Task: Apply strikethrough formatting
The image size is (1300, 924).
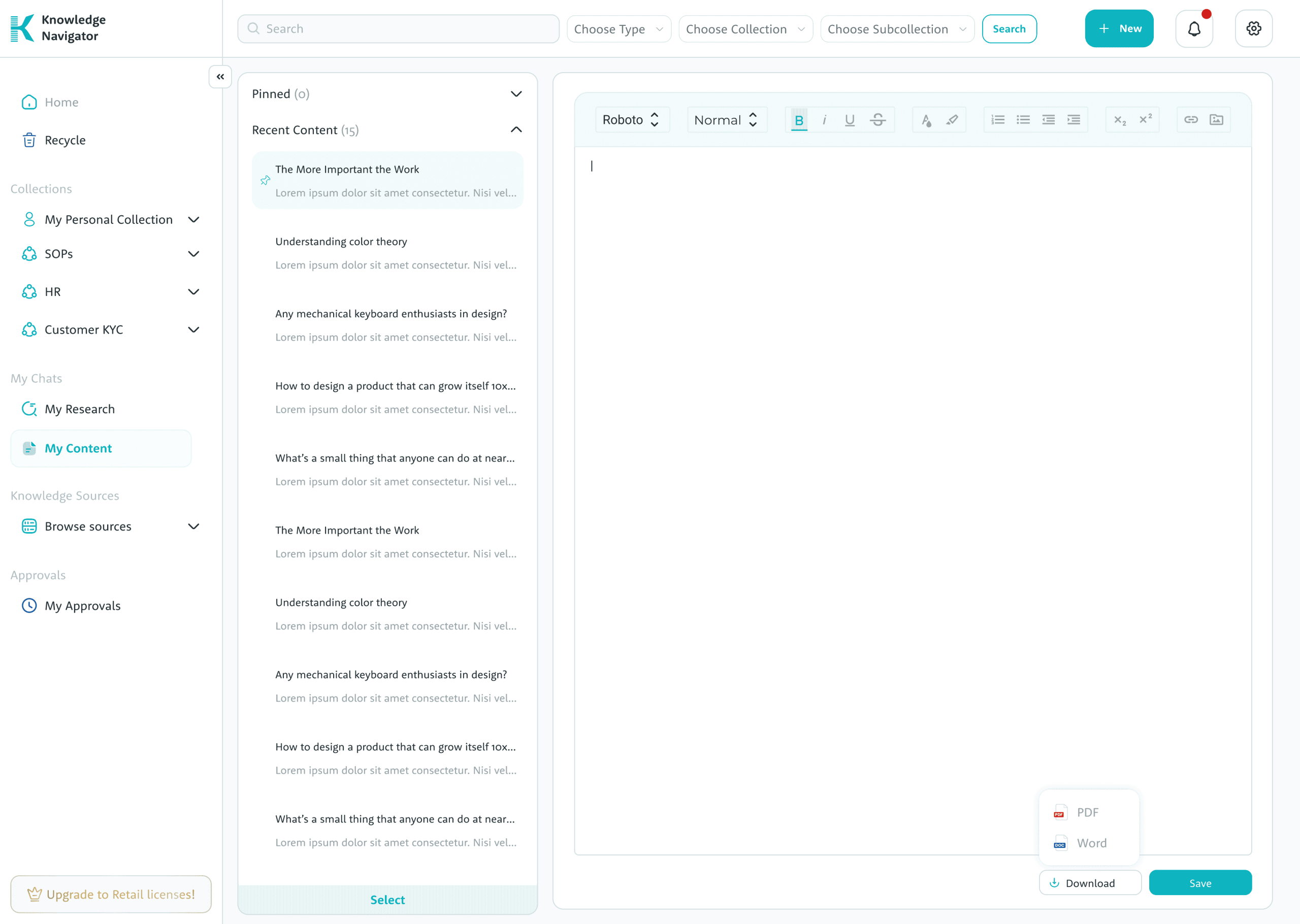Action: pyautogui.click(x=877, y=120)
